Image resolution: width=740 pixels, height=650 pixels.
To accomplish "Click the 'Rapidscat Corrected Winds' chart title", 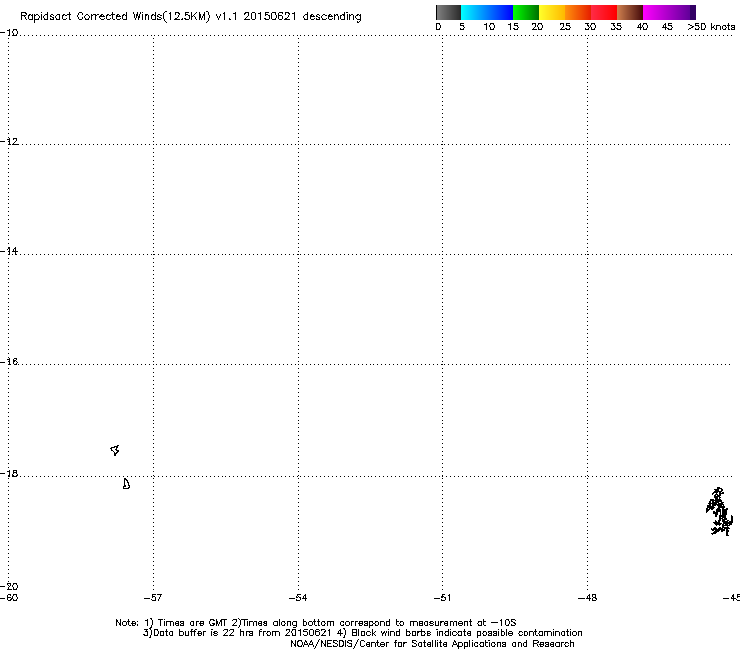I will [x=191, y=17].
